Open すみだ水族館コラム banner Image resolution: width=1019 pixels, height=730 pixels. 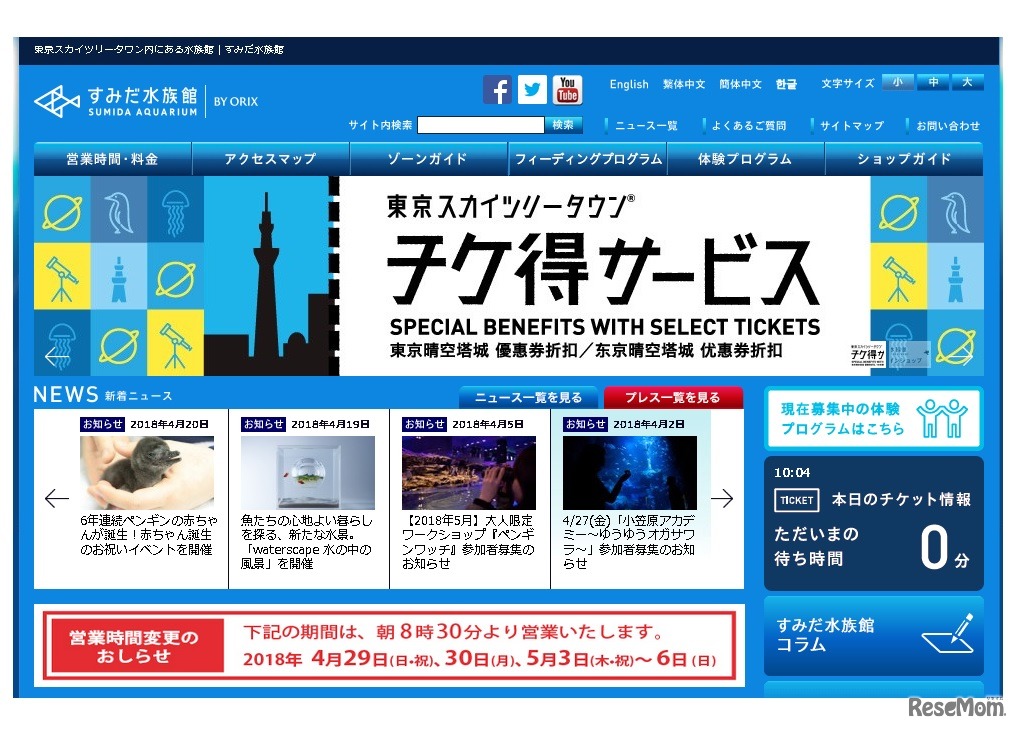coord(873,636)
